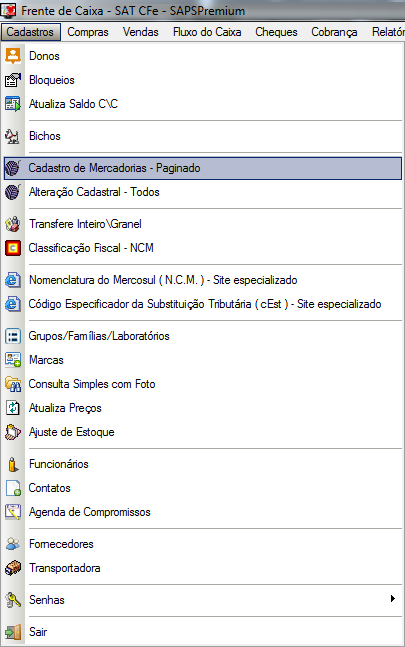
Task: Click the Transportadora truck icon
Action: [x=13, y=568]
